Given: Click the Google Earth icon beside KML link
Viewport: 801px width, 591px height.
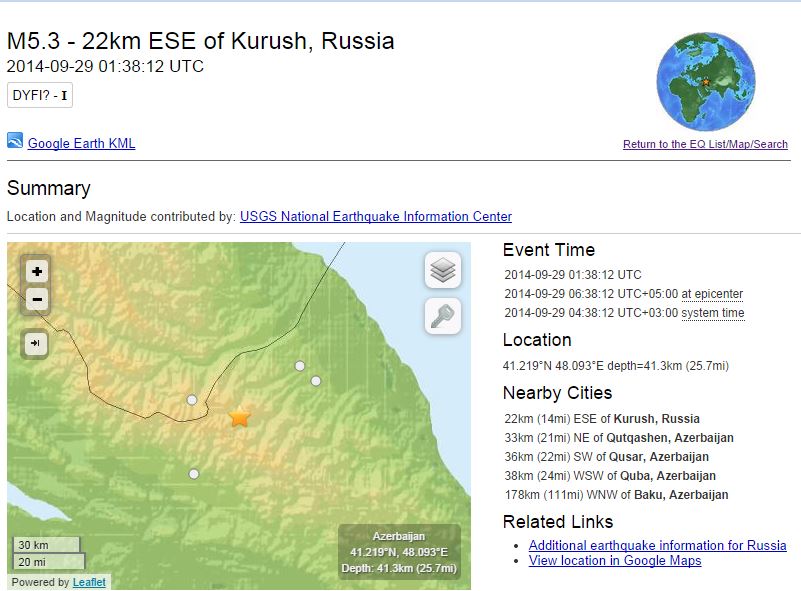Looking at the screenshot, I should 15,142.
